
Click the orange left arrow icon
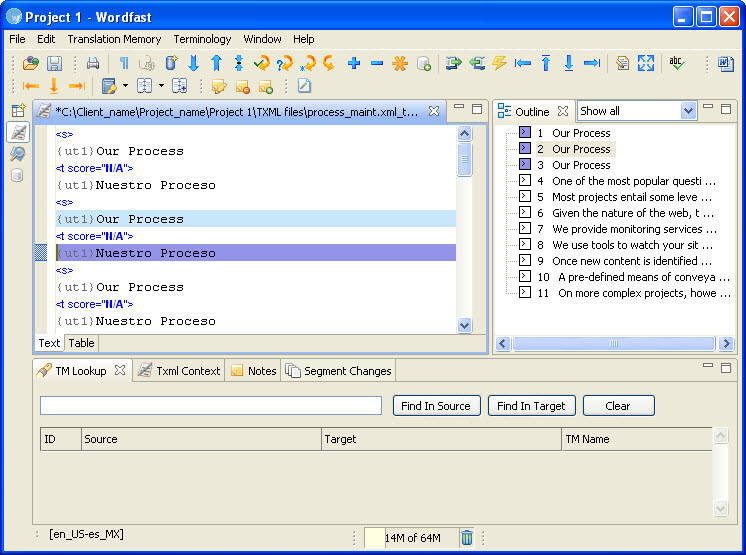(30, 86)
